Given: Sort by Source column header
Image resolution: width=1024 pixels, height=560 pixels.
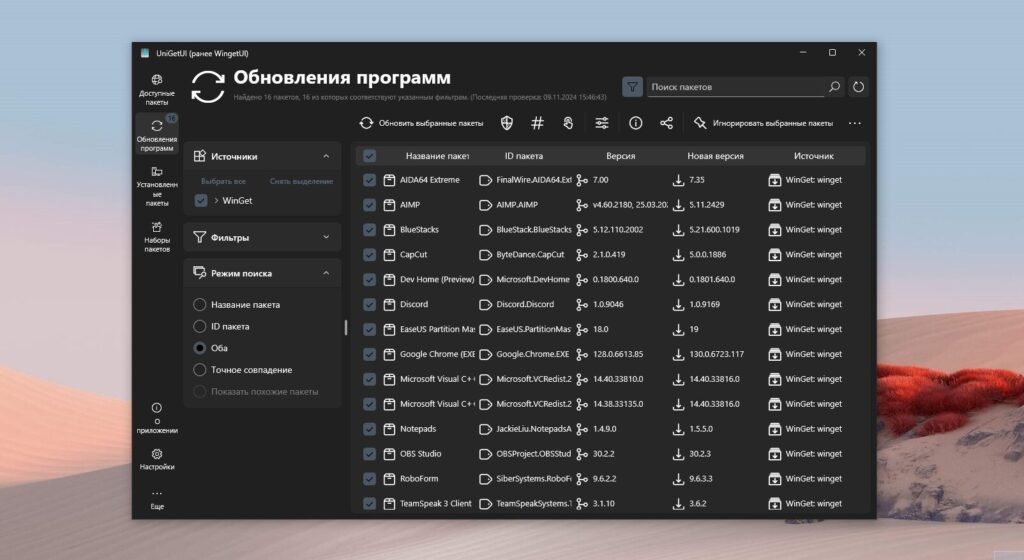Looking at the screenshot, I should point(814,156).
